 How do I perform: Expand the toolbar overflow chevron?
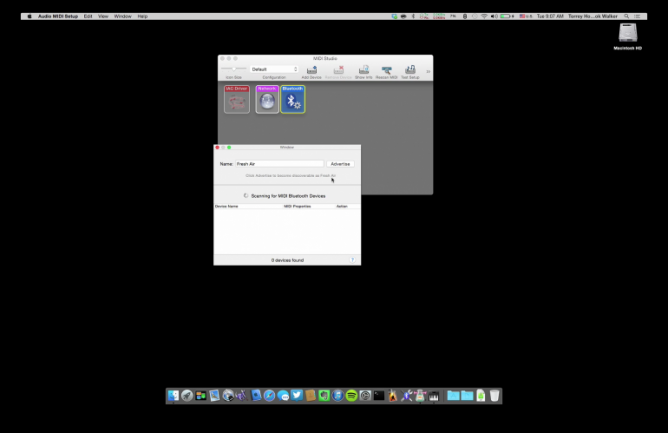428,71
